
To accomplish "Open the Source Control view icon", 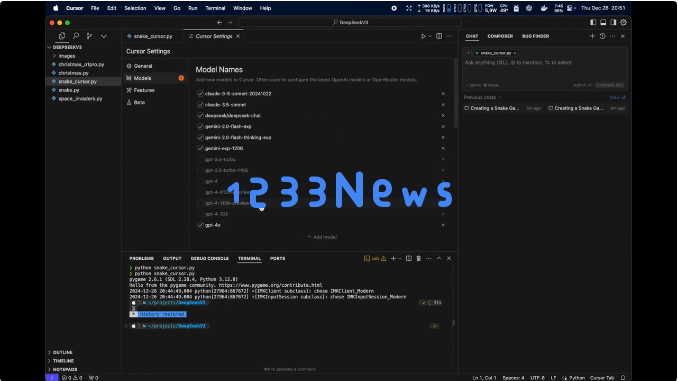I will click(90, 36).
